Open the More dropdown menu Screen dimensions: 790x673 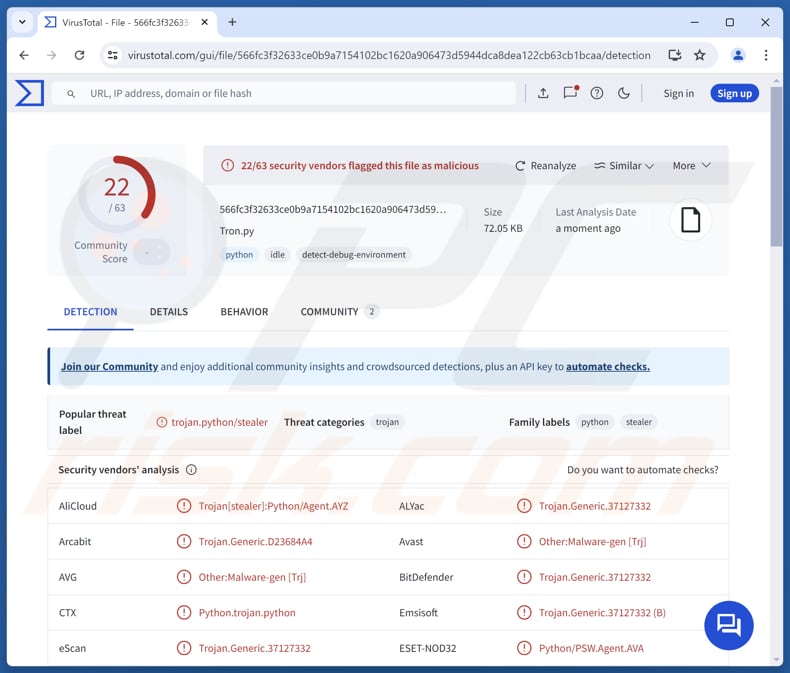[x=691, y=166]
